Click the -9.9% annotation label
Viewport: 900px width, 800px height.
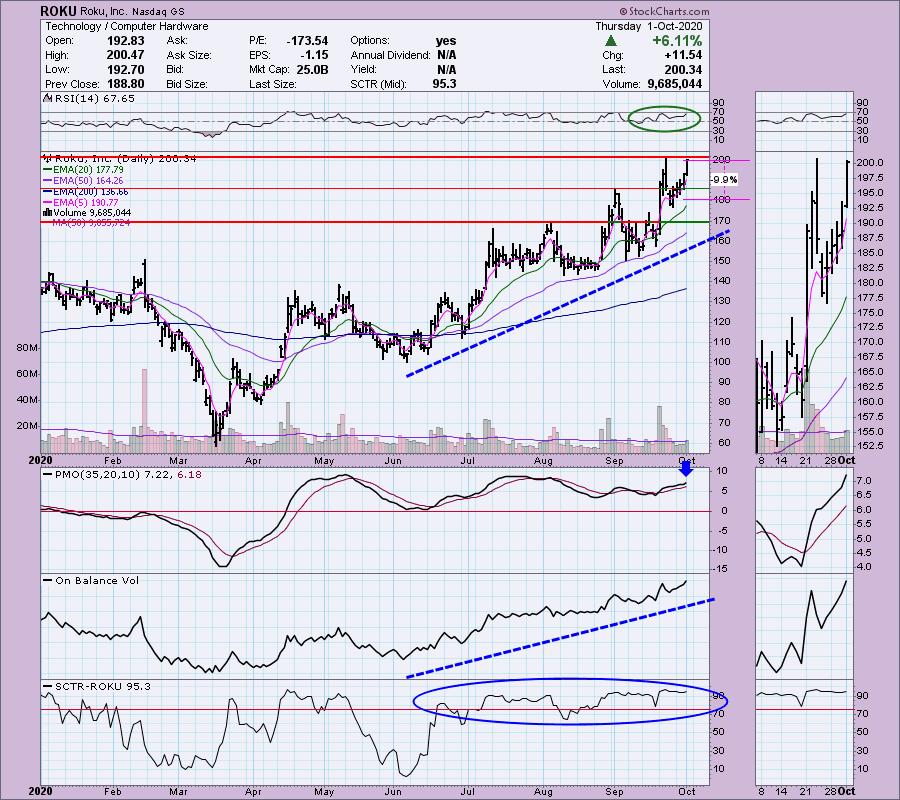coord(723,180)
